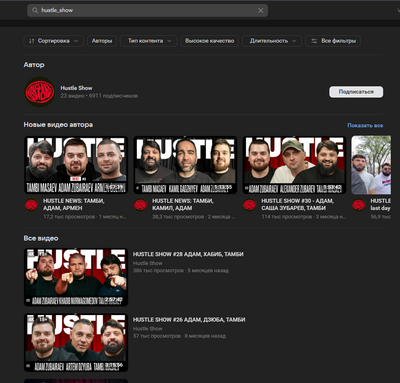This screenshot has height=383, width=400.
Task: Click the Длительность chevron arrow
Action: point(294,41)
